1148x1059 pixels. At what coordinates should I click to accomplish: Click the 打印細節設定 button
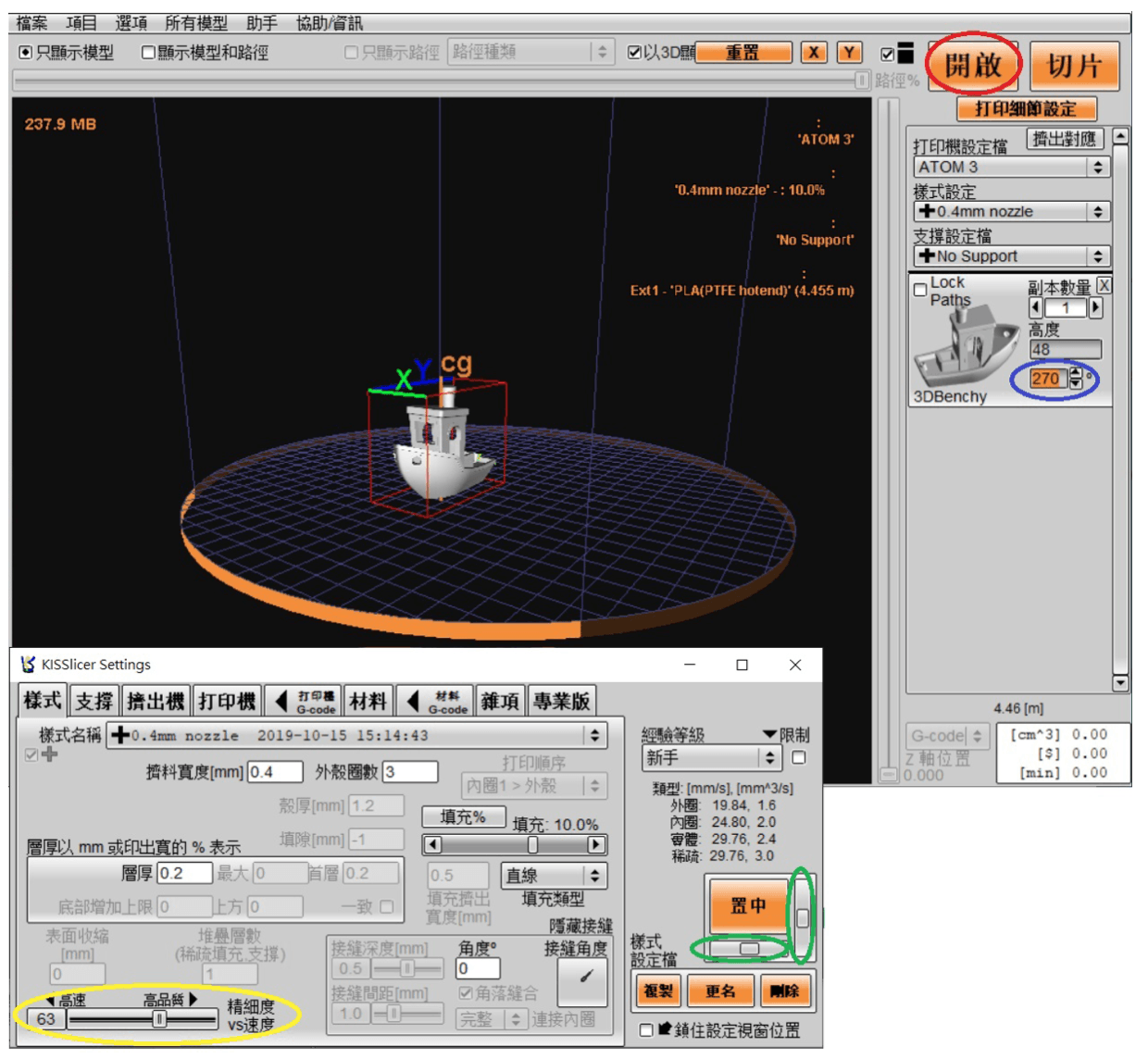click(x=1027, y=108)
